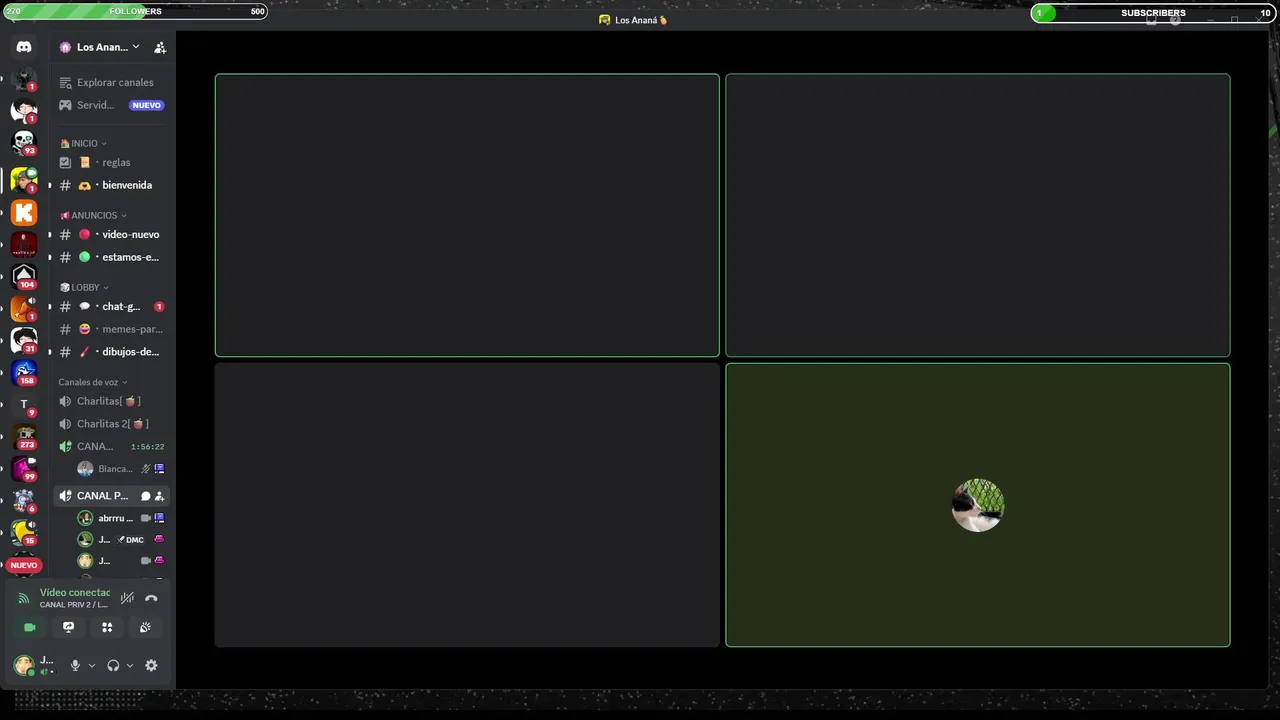Disconnect from the voice call

coord(151,598)
